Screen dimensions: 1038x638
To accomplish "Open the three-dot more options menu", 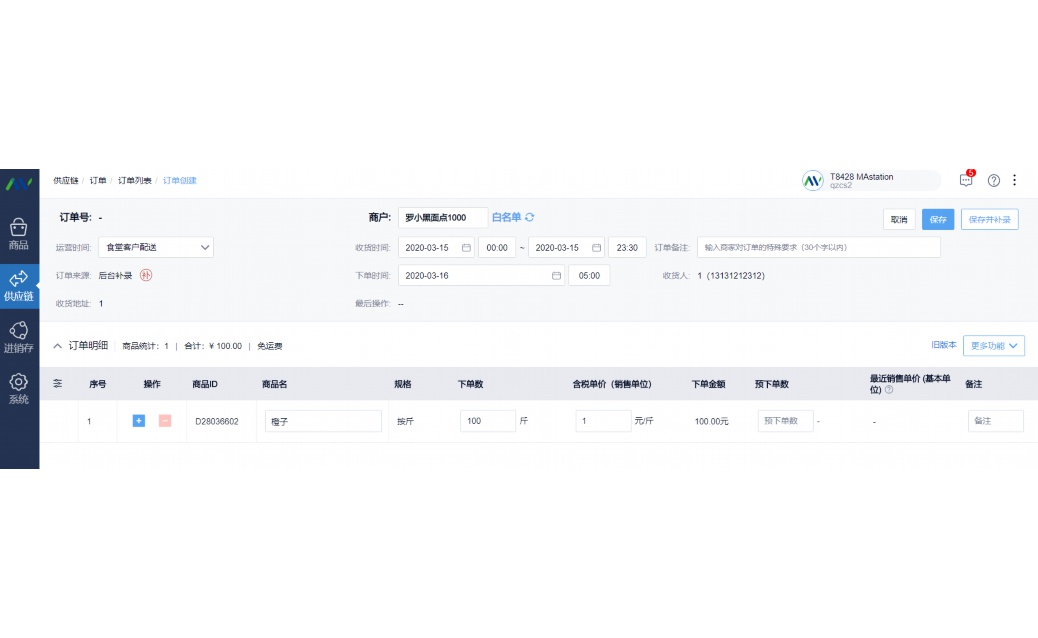I will click(x=1015, y=181).
